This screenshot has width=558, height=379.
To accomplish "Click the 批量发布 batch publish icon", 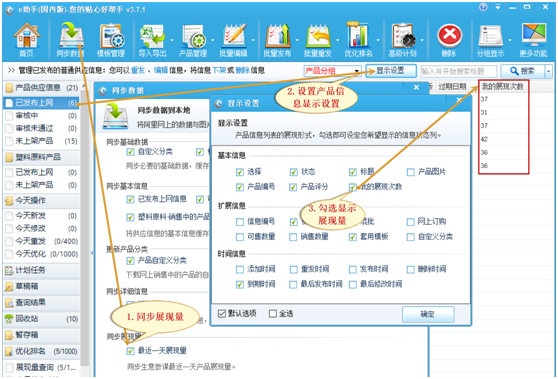I will [278, 39].
